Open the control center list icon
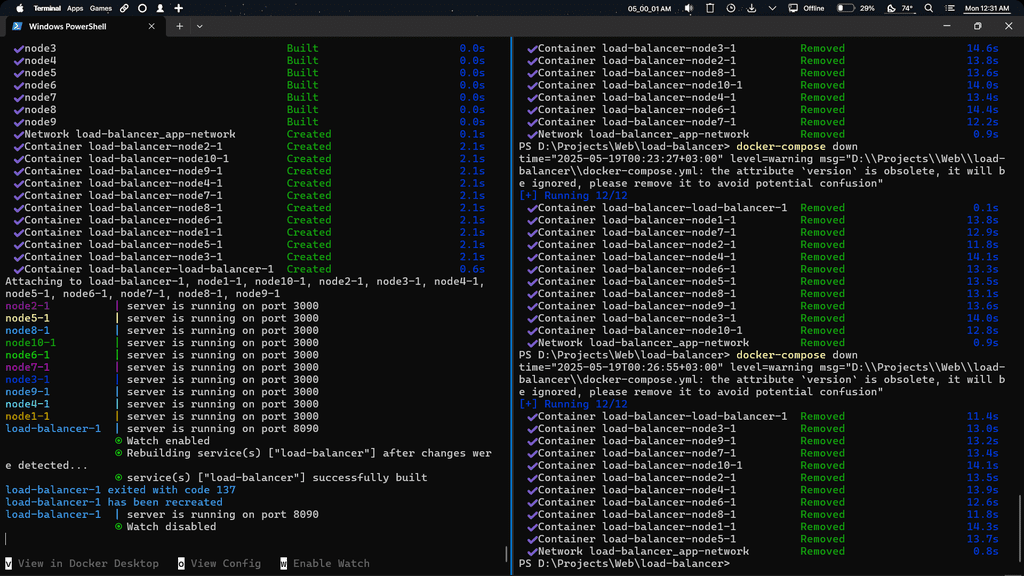The image size is (1024, 576). pyautogui.click(x=950, y=8)
